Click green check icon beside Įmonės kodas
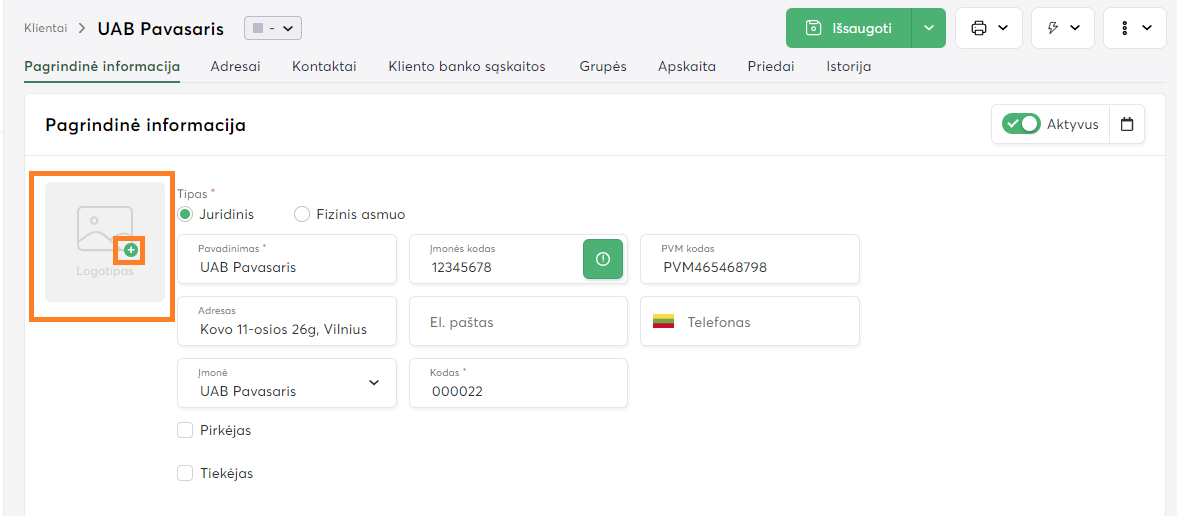This screenshot has width=1177, height=516. tap(602, 259)
